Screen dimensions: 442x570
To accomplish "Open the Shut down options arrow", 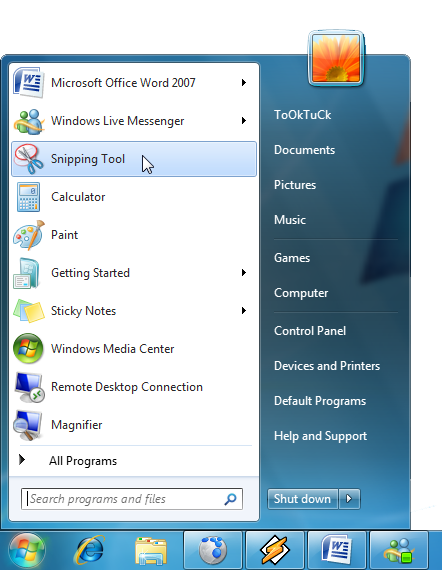I will pyautogui.click(x=349, y=498).
